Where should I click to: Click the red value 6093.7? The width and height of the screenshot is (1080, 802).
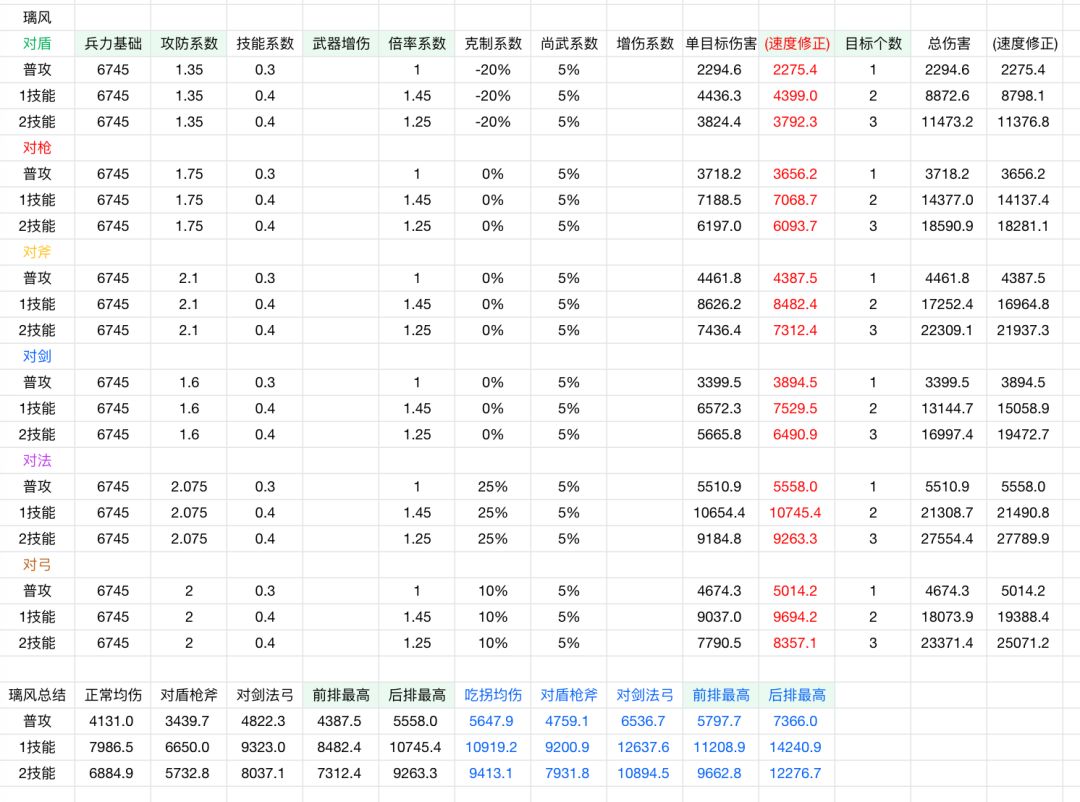pos(795,226)
